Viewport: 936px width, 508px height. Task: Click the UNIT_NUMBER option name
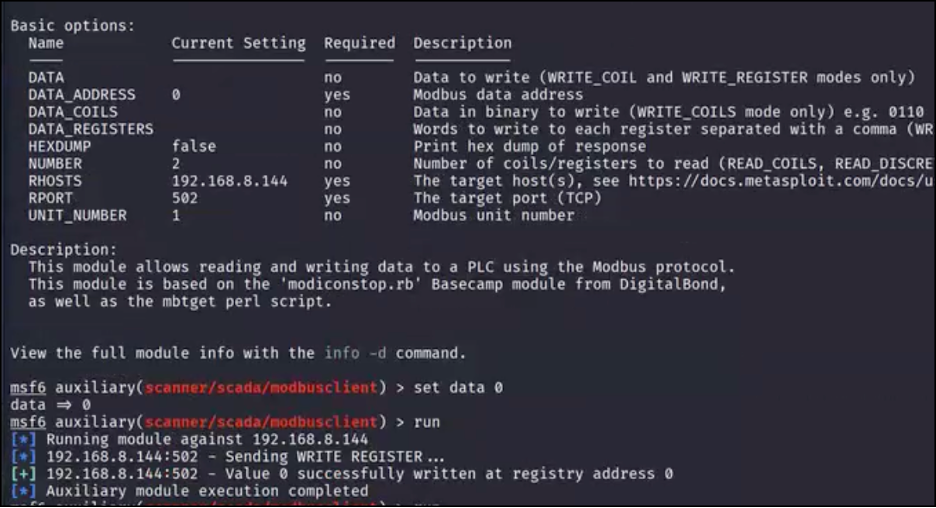tap(77, 215)
